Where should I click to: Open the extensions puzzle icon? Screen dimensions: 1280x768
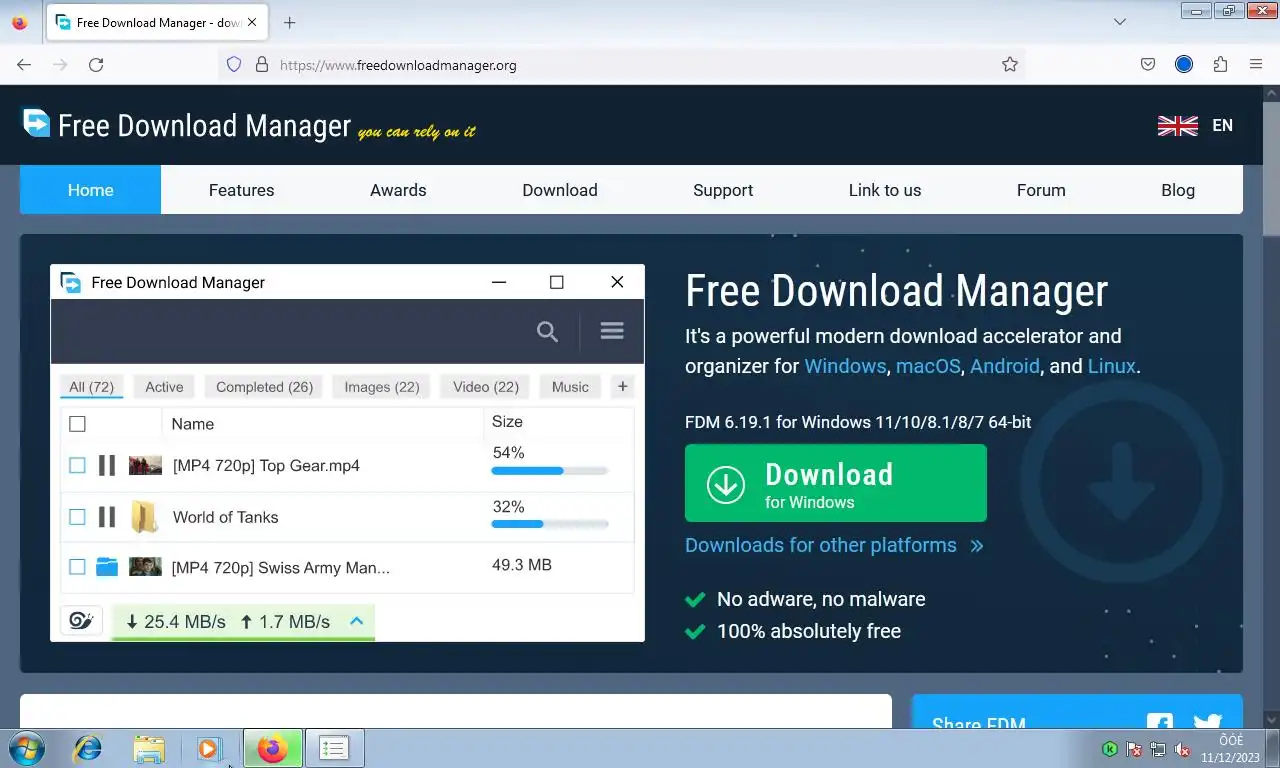(1220, 64)
